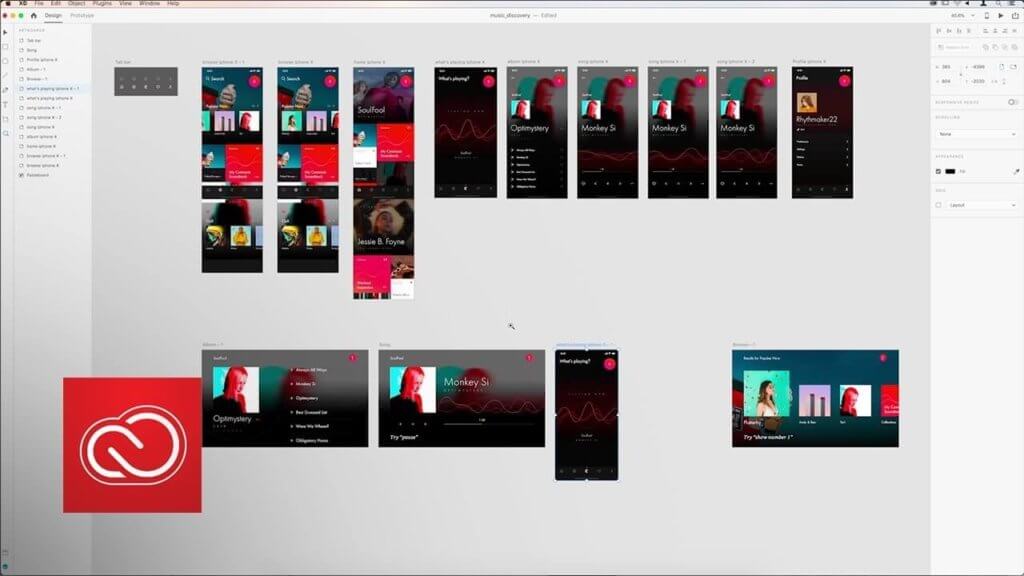Apply the Subtract boolean operation

tap(995, 47)
